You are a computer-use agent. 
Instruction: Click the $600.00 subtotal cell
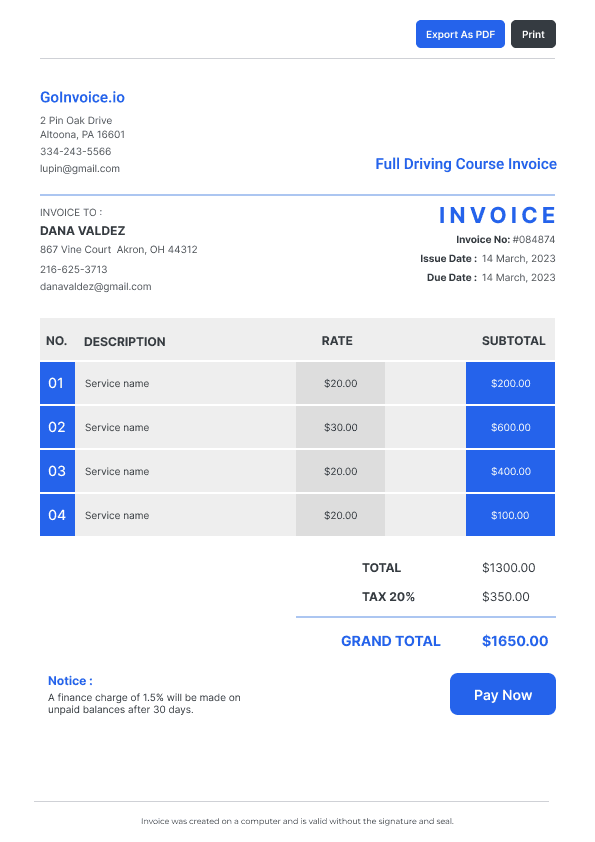pyautogui.click(x=510, y=427)
